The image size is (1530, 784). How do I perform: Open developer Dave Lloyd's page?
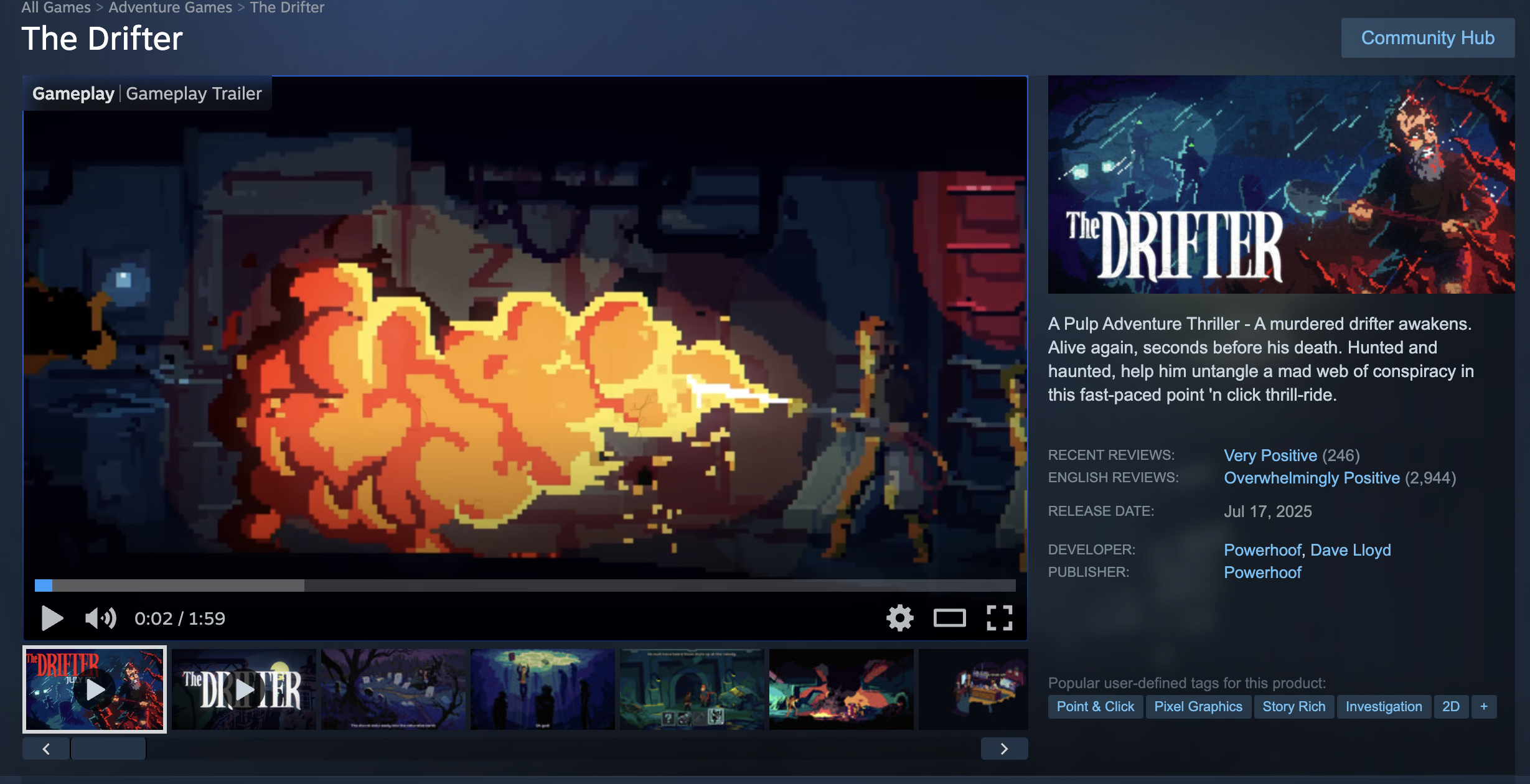(1350, 550)
